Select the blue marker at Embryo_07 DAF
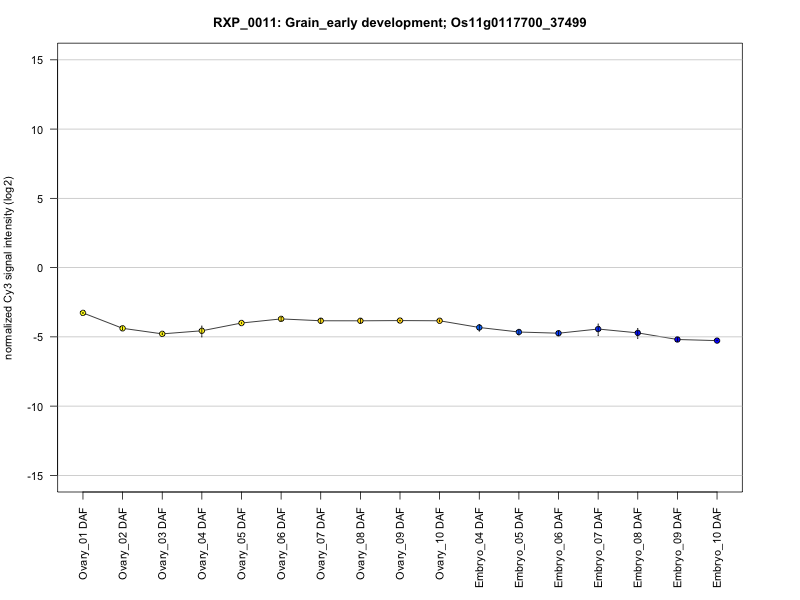This screenshot has width=800, height=600. click(598, 329)
